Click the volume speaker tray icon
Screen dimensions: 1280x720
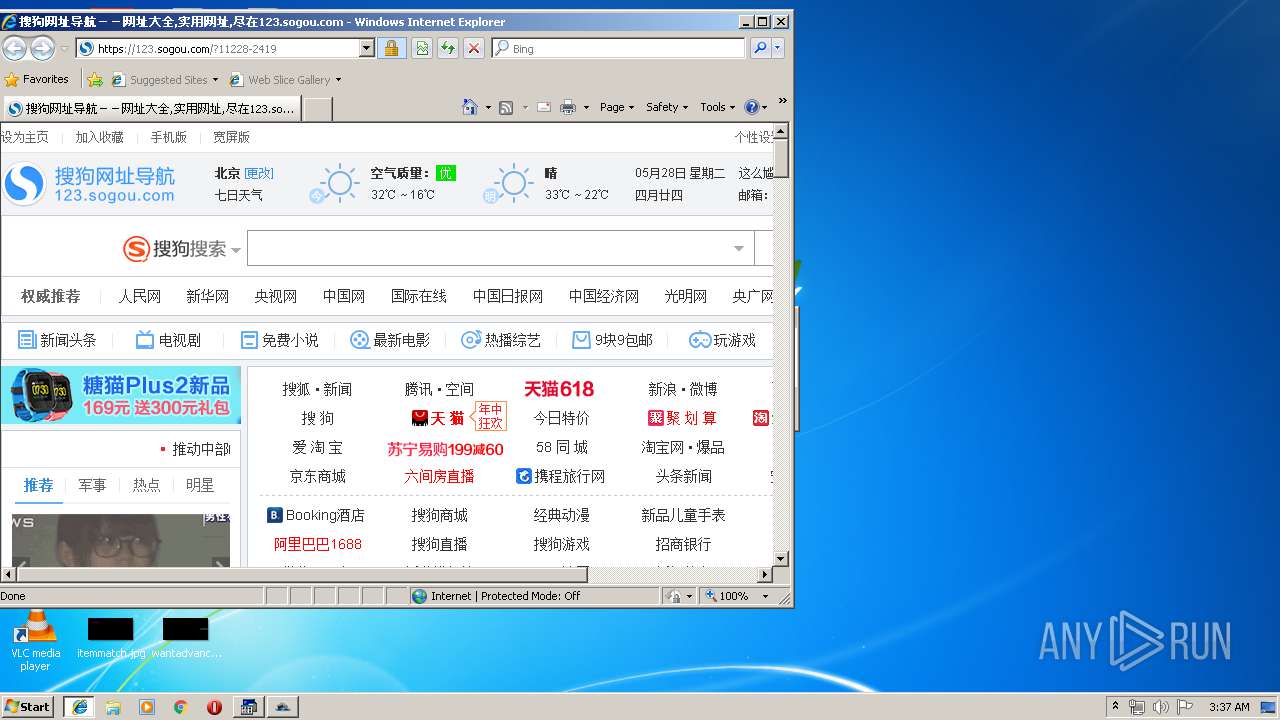tap(1160, 707)
